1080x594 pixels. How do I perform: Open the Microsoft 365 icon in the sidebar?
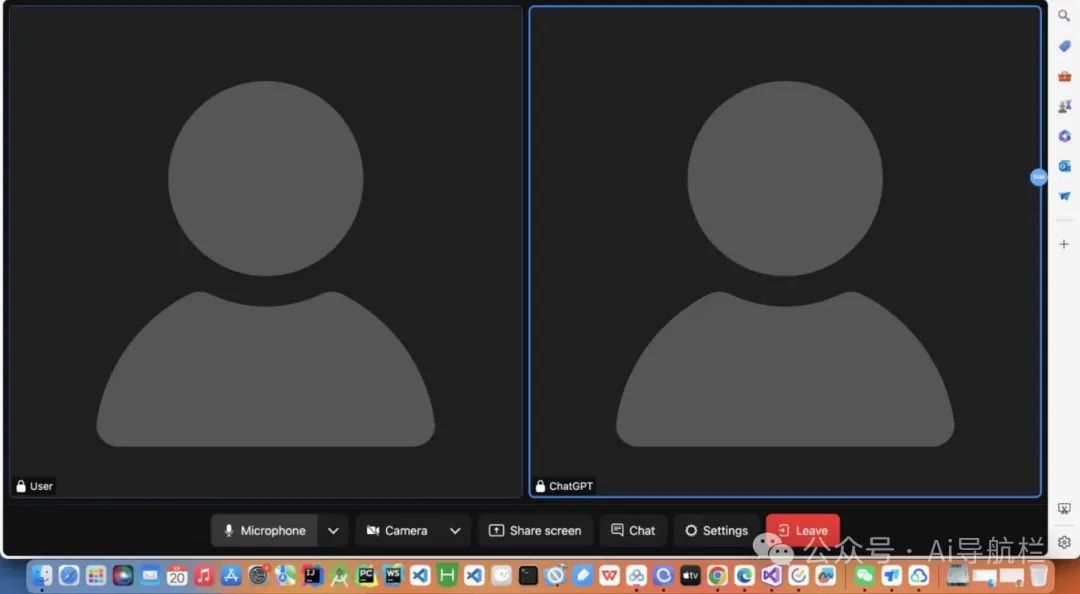point(1064,136)
